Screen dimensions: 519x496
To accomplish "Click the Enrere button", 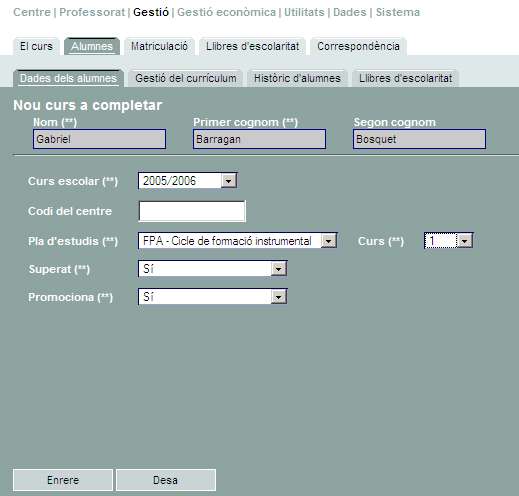I will coord(63,480).
